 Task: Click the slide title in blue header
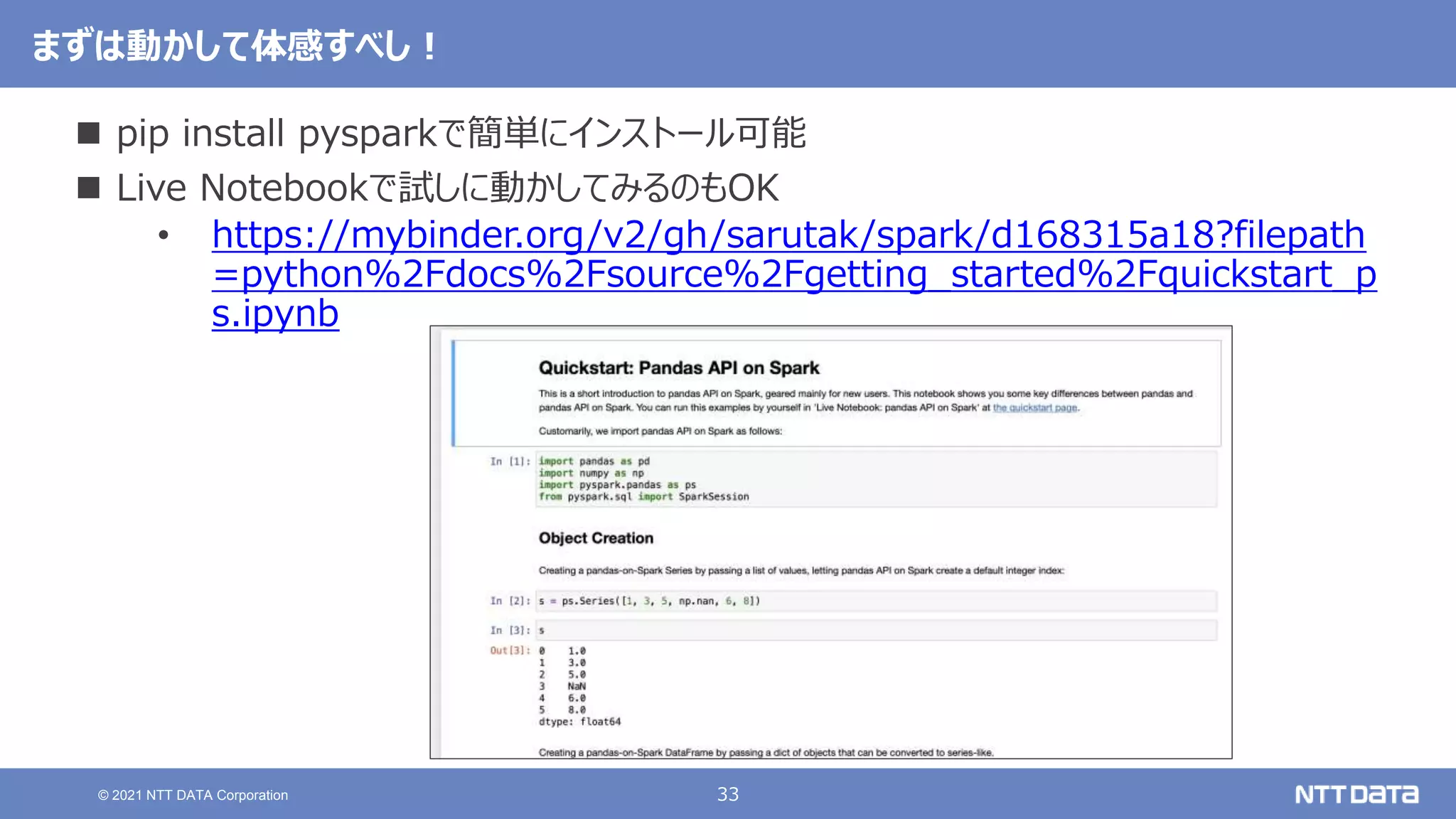pos(235,45)
